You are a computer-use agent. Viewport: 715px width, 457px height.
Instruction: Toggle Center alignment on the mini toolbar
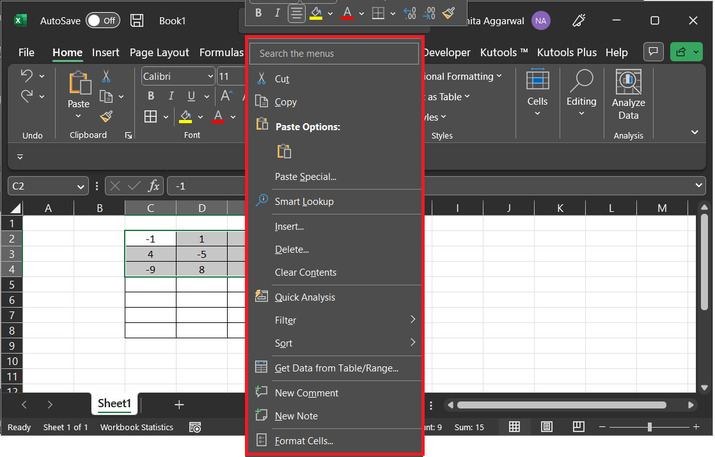click(296, 13)
